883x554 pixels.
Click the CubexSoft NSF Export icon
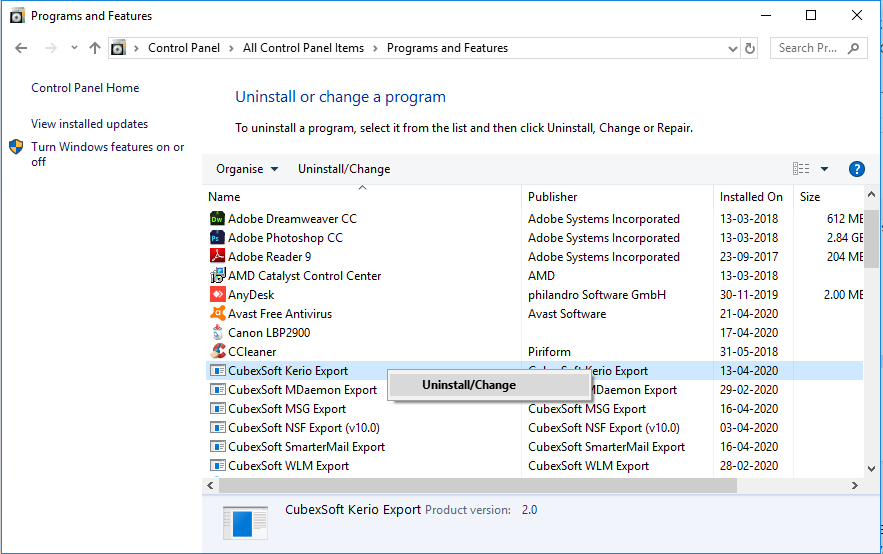pyautogui.click(x=217, y=428)
